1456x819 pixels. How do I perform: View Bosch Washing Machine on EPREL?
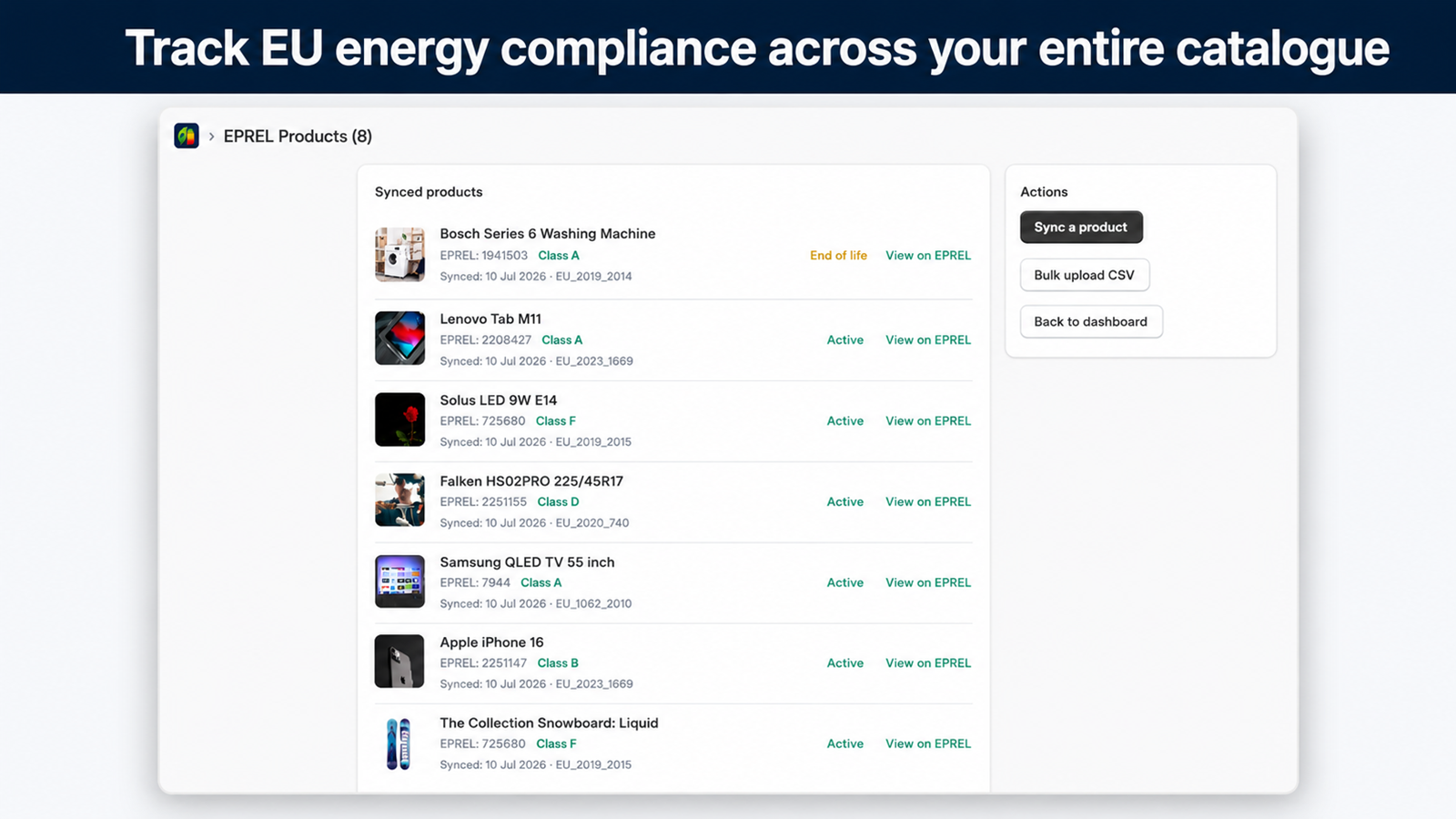[x=928, y=256]
